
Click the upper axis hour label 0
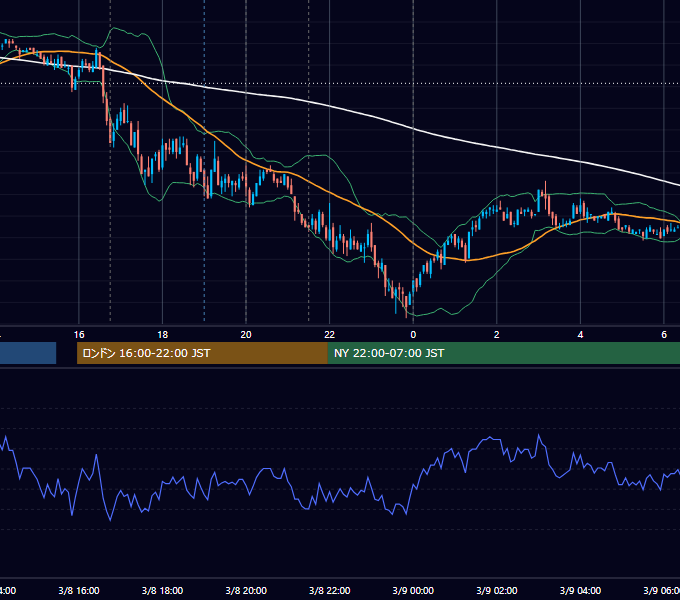pyautogui.click(x=413, y=335)
